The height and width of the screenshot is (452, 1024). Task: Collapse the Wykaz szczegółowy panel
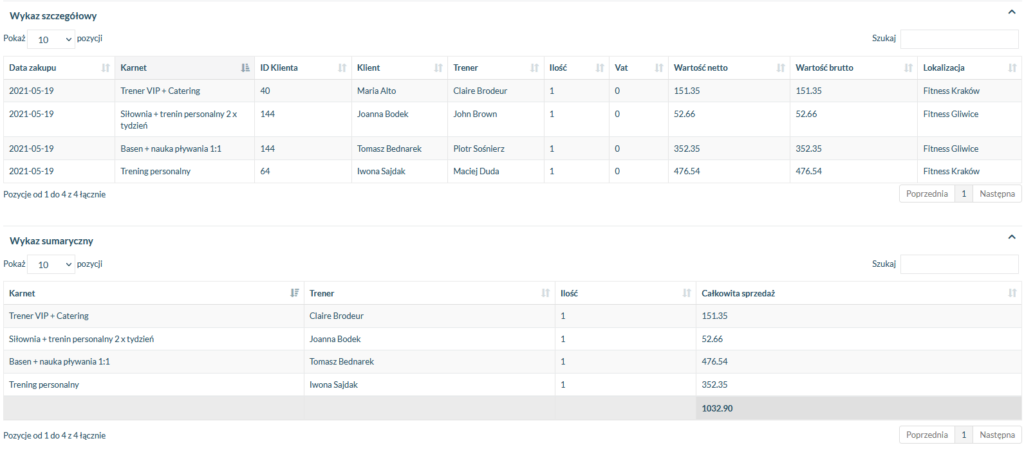(x=1011, y=14)
